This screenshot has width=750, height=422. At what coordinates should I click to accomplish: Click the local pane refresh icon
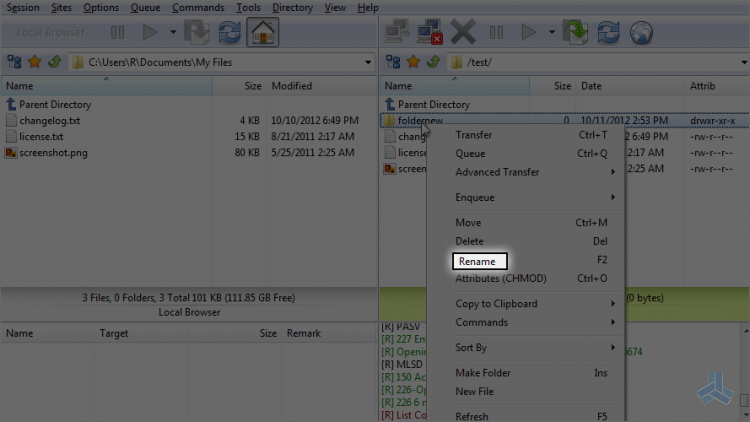point(230,33)
